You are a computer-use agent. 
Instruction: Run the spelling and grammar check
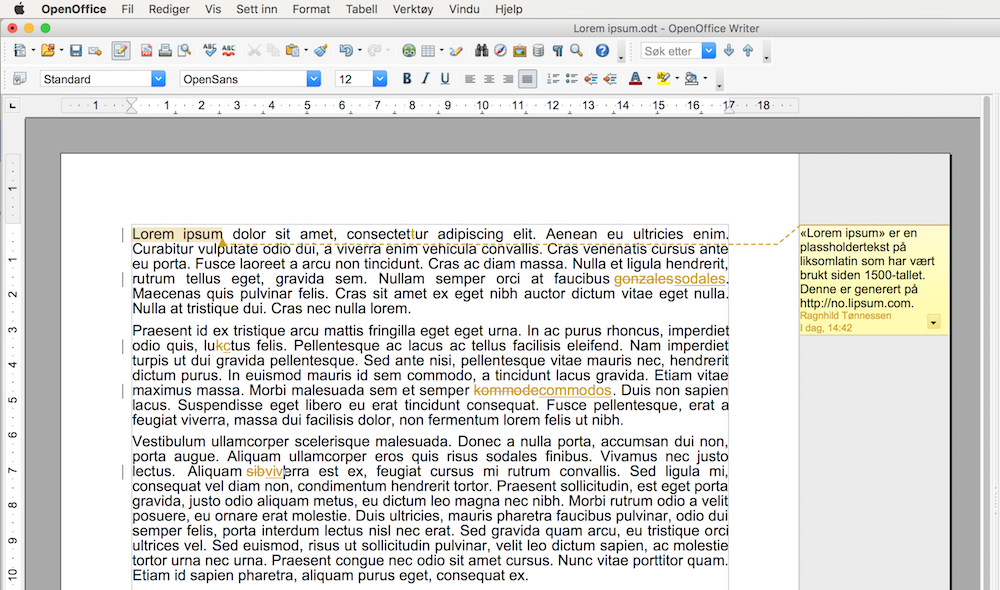[209, 50]
